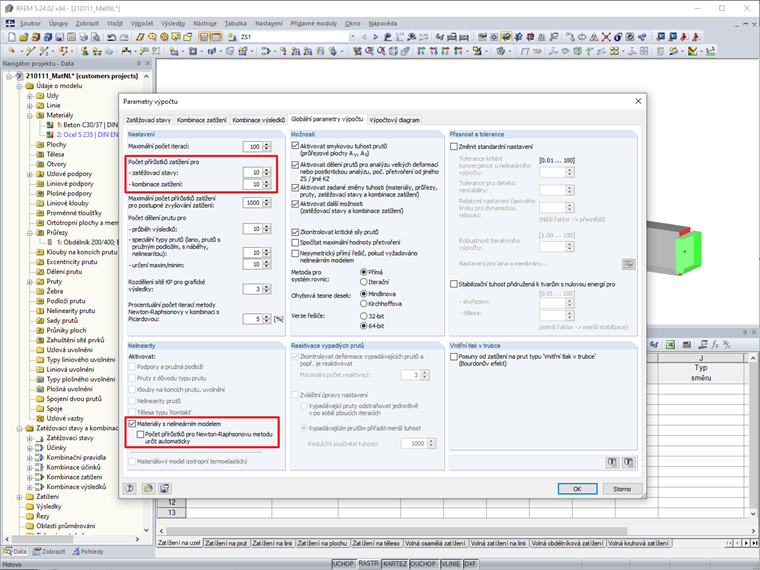Collapse the Průřezy tree node
The height and width of the screenshot is (570, 760).
pyautogui.click(x=30, y=233)
